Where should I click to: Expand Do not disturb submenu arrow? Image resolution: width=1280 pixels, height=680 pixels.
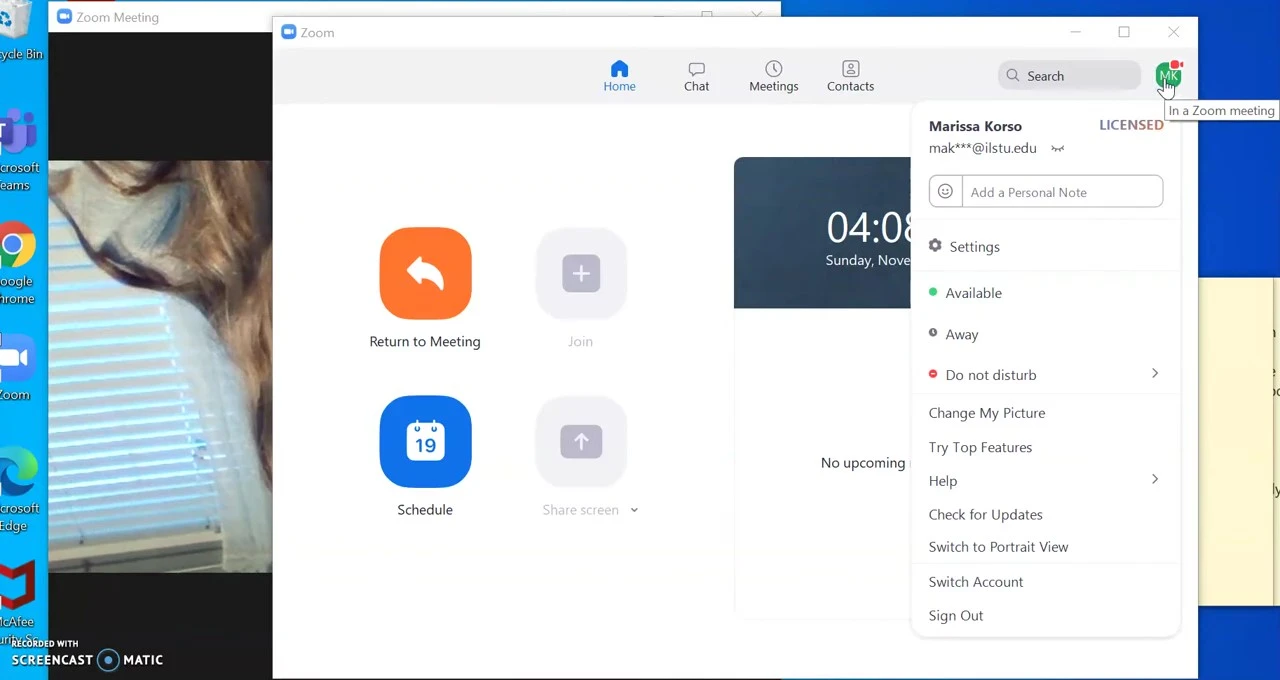1154,374
